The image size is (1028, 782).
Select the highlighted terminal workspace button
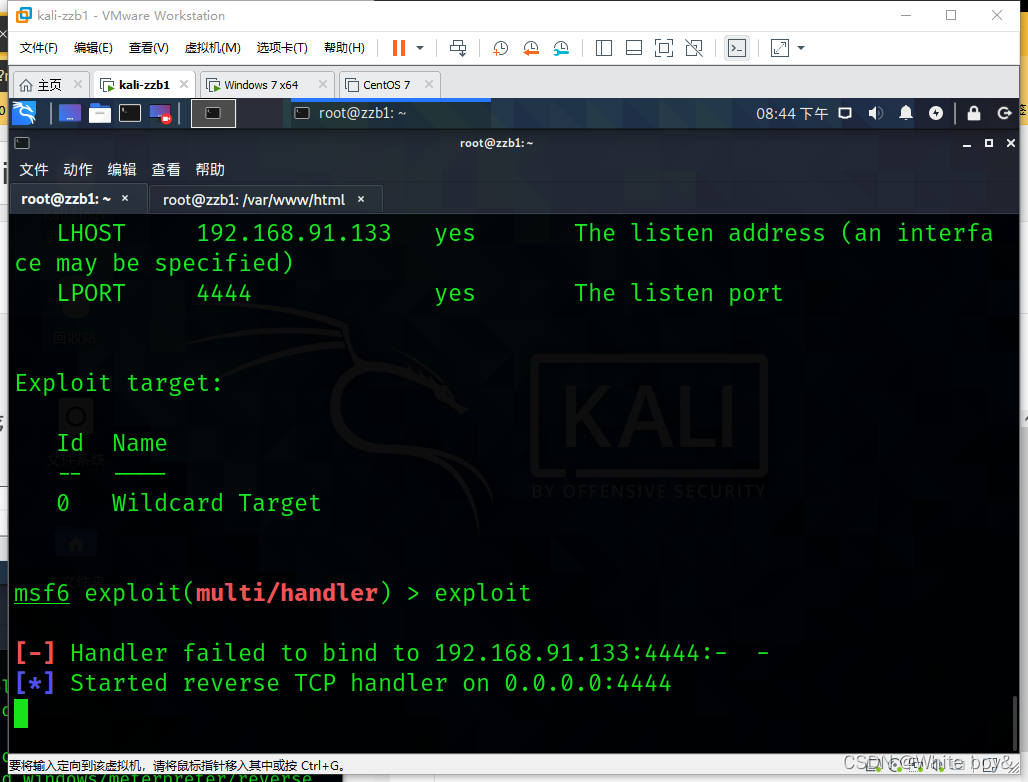213,113
